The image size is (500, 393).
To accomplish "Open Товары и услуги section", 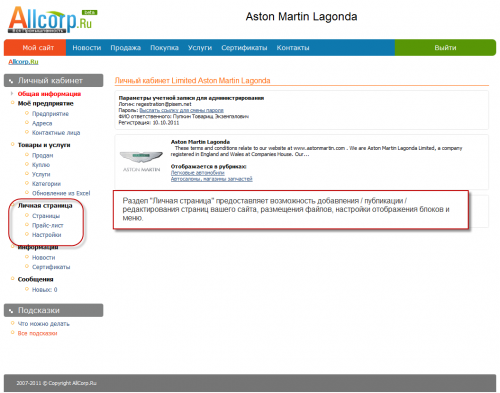I will [44, 145].
